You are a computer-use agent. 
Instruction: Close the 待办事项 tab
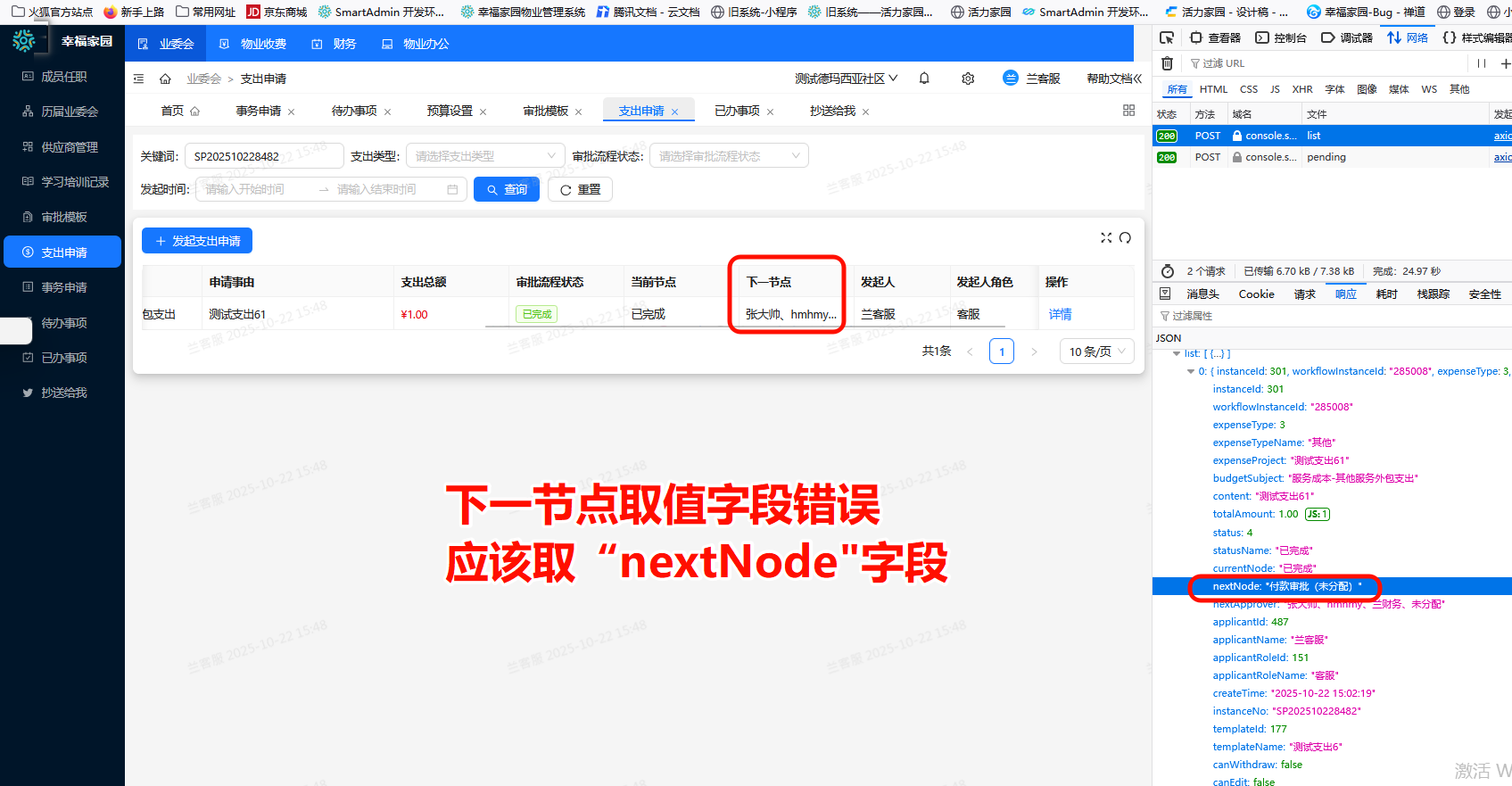[387, 112]
